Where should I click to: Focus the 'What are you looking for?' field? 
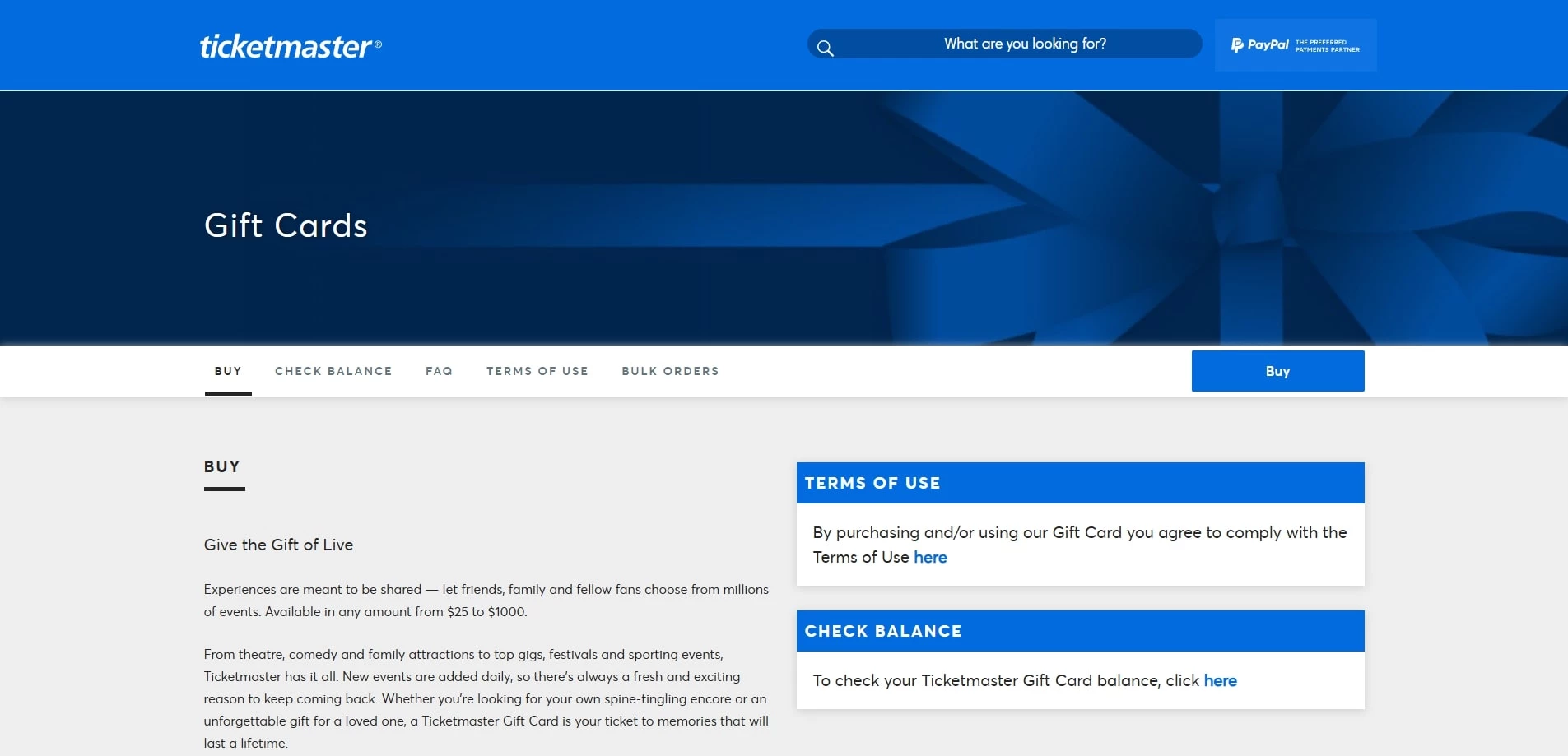(x=1024, y=44)
